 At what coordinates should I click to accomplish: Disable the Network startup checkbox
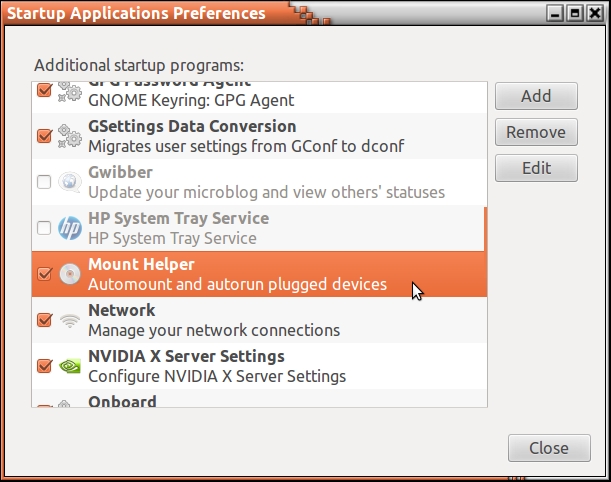pyautogui.click(x=44, y=320)
